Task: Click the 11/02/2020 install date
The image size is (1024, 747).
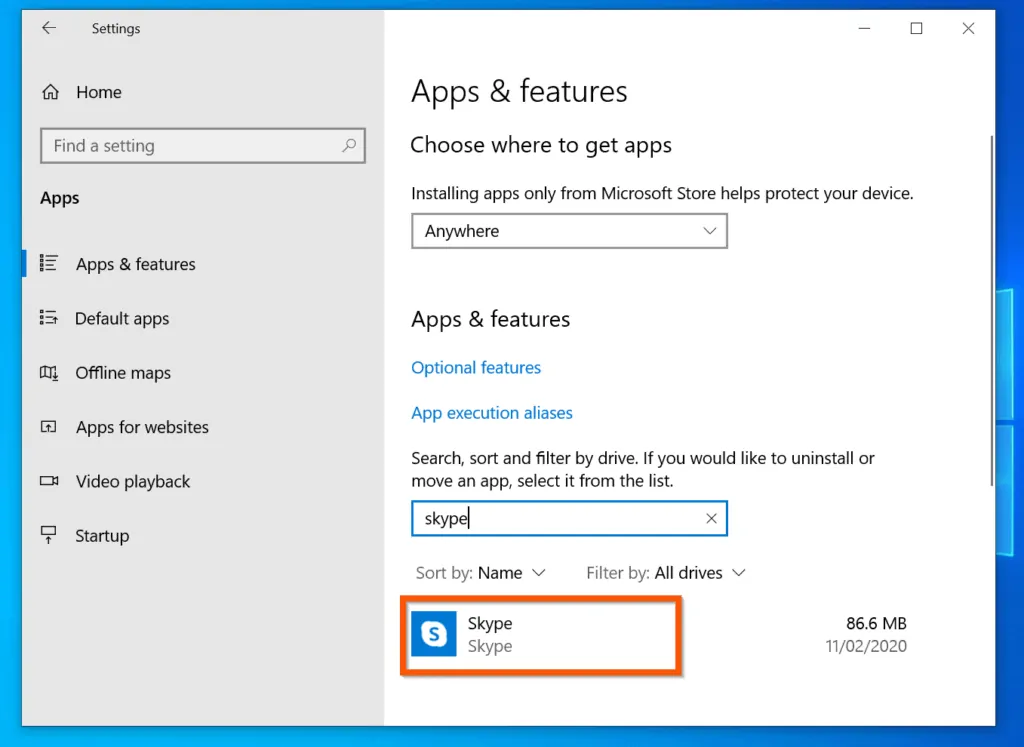Action: click(x=866, y=646)
